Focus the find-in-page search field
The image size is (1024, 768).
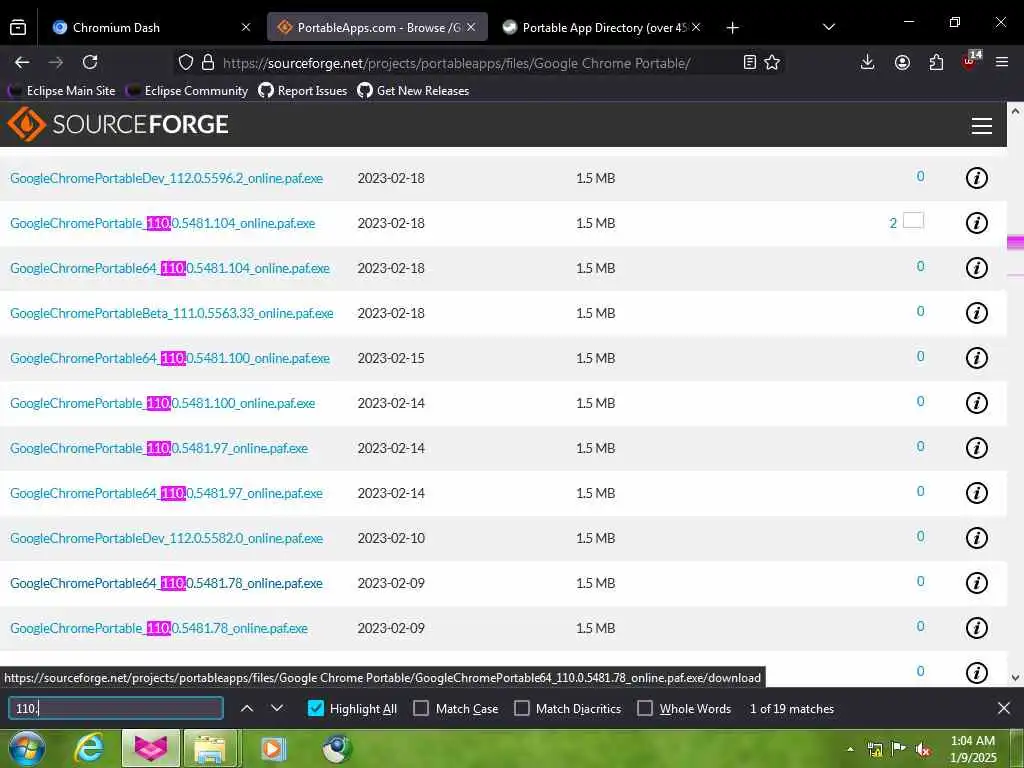(116, 708)
